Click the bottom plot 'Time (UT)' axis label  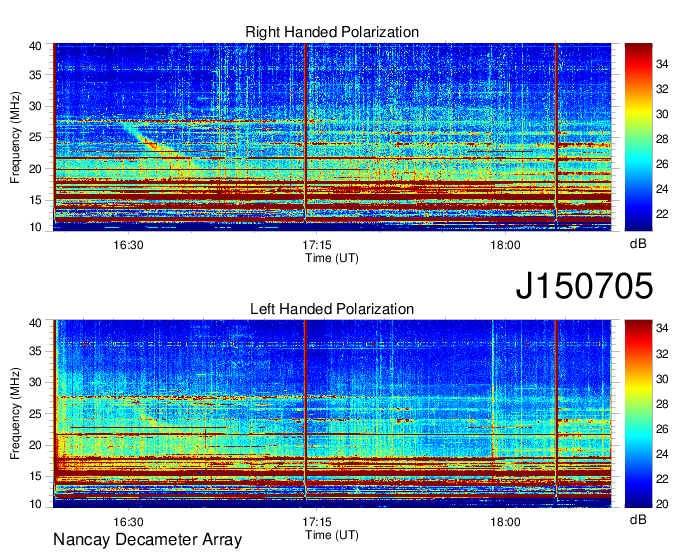point(332,535)
